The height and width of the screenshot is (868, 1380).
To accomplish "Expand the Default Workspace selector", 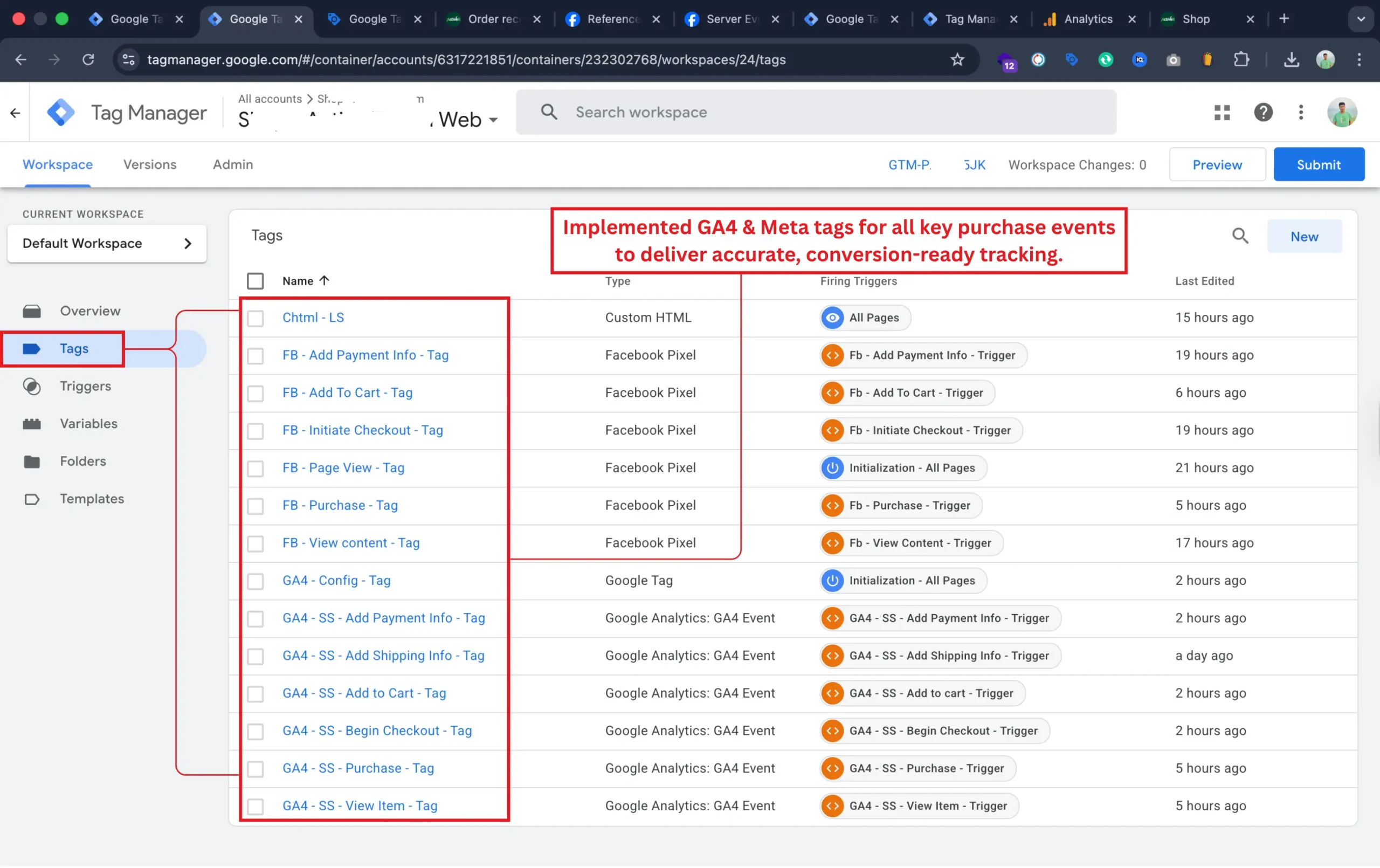I will click(x=107, y=244).
